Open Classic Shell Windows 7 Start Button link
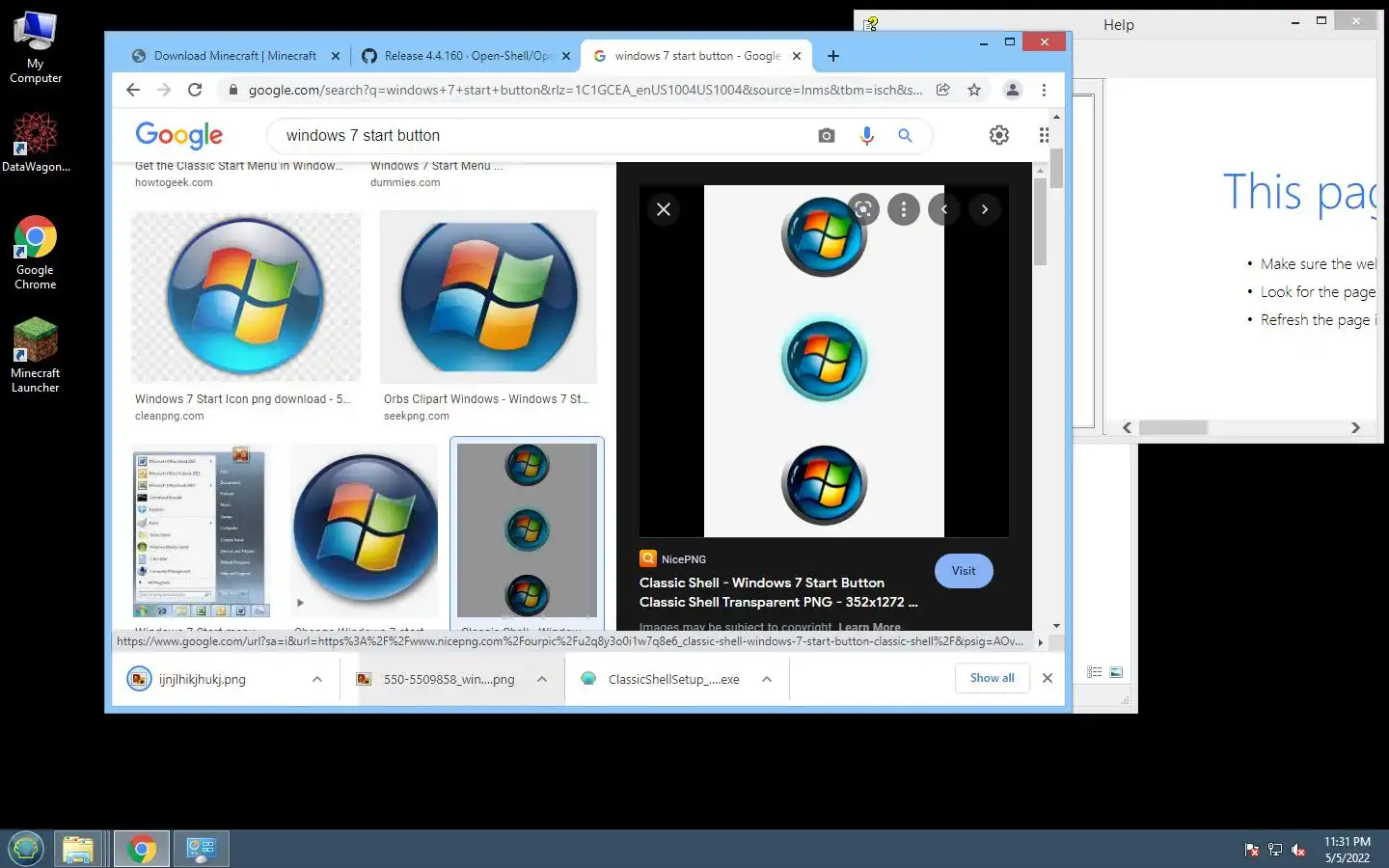The height and width of the screenshot is (868, 1389). (778, 592)
